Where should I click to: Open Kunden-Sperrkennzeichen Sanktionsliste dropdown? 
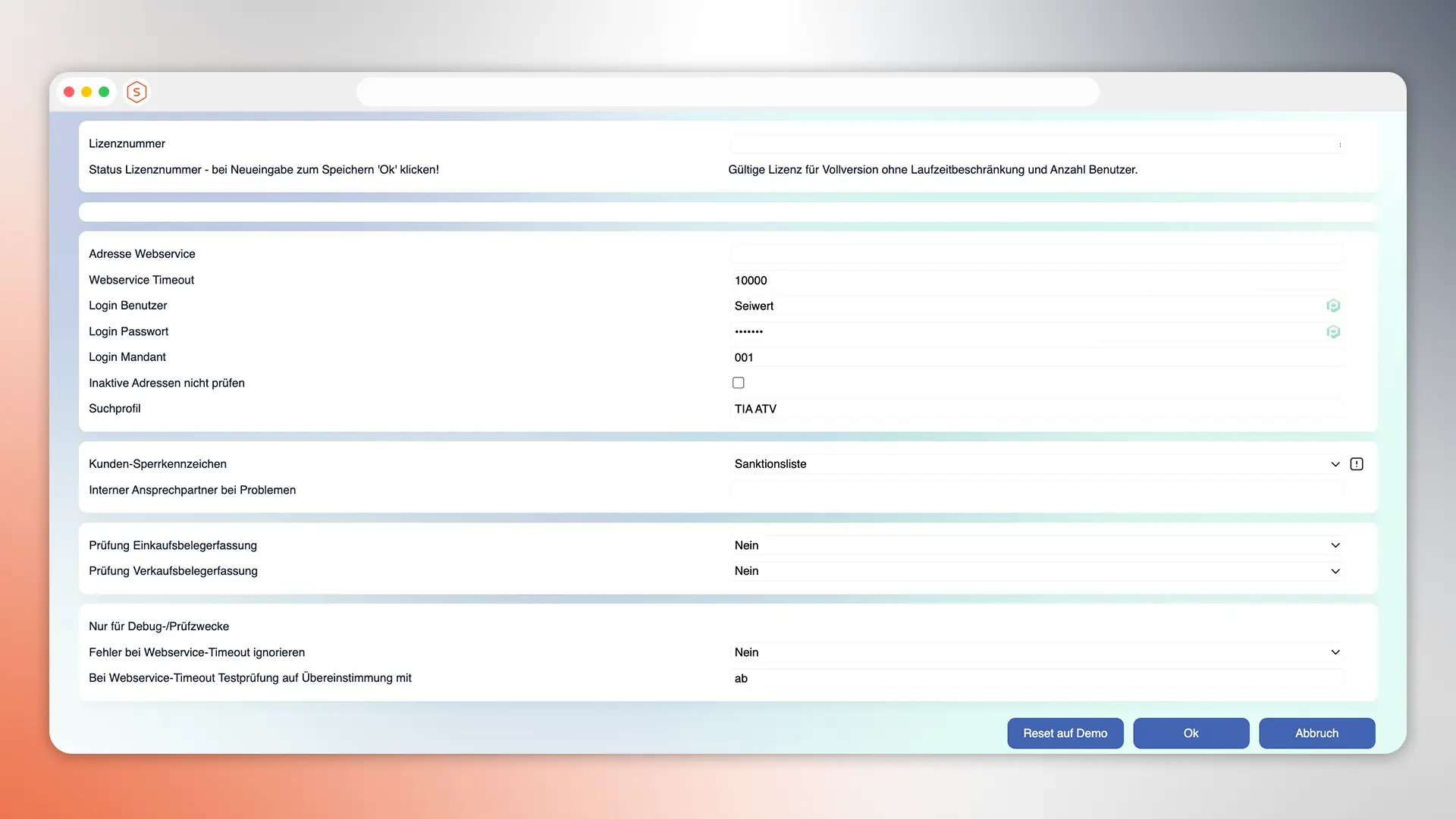pos(1036,464)
